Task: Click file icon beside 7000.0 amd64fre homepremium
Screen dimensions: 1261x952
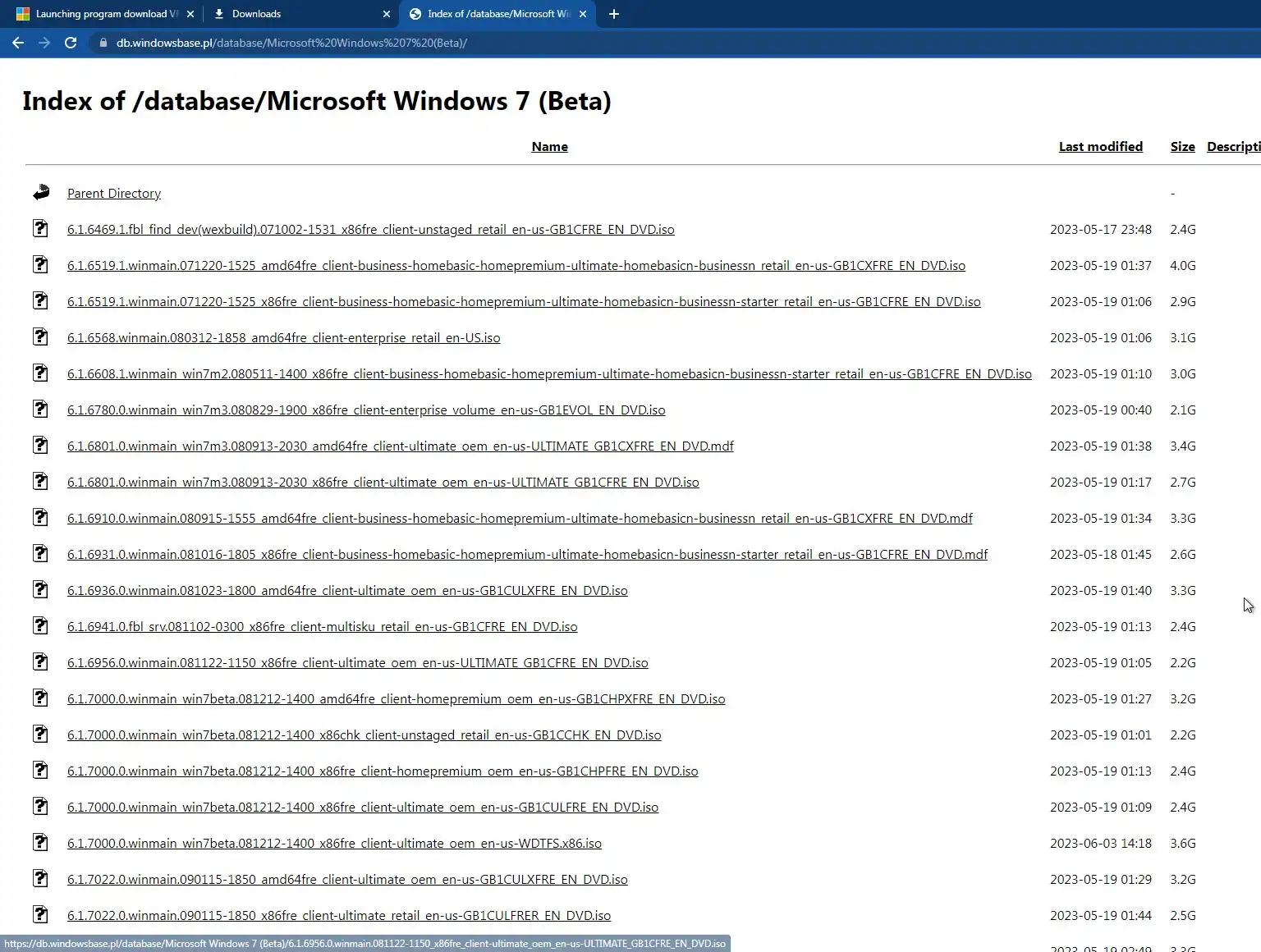Action: point(40,698)
